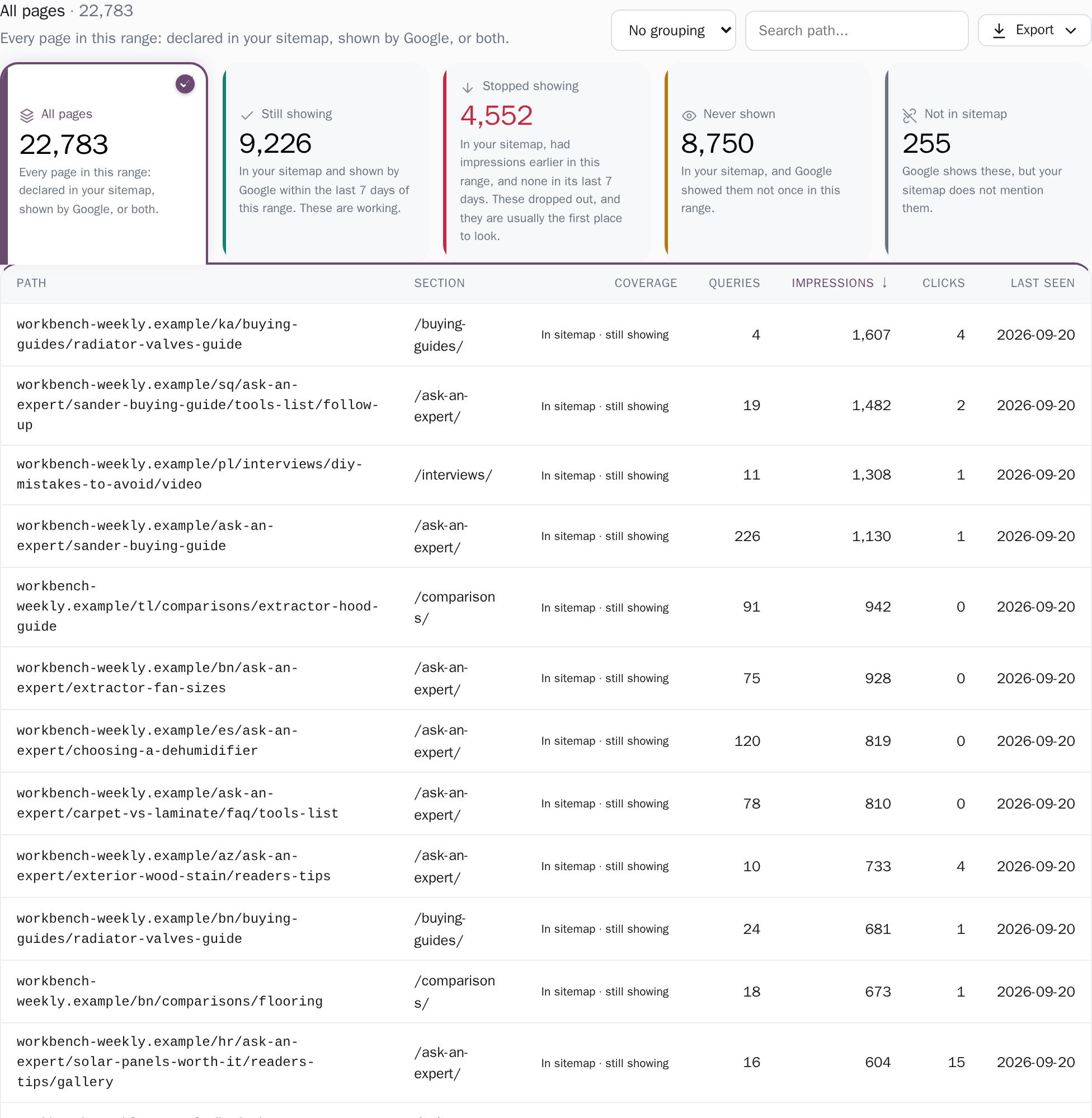Click the /interviews/ section cell
The image size is (1092, 1118).
pyautogui.click(x=453, y=475)
